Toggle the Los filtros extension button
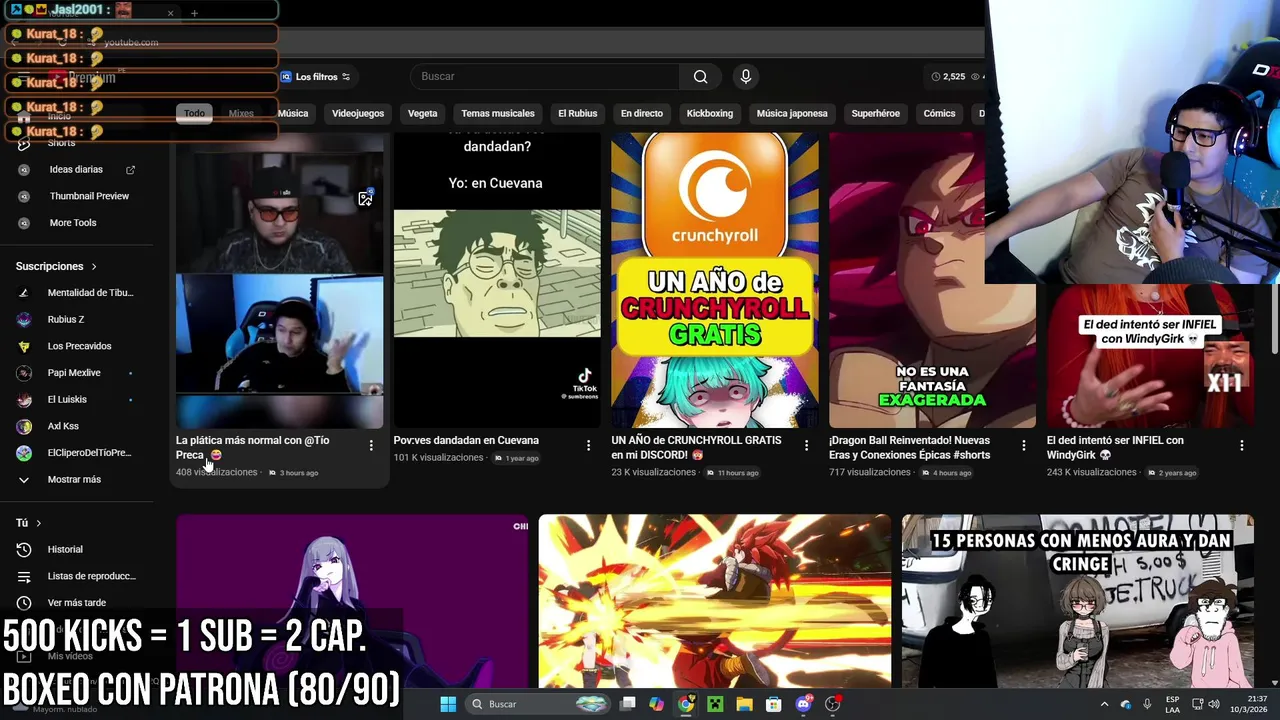The width and height of the screenshot is (1280, 720). pyautogui.click(x=315, y=77)
